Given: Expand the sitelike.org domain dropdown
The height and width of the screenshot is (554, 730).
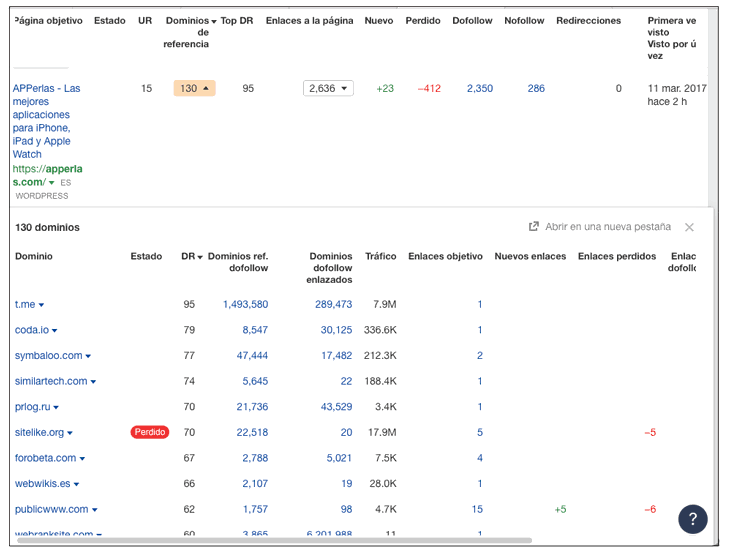Looking at the screenshot, I should [x=70, y=433].
